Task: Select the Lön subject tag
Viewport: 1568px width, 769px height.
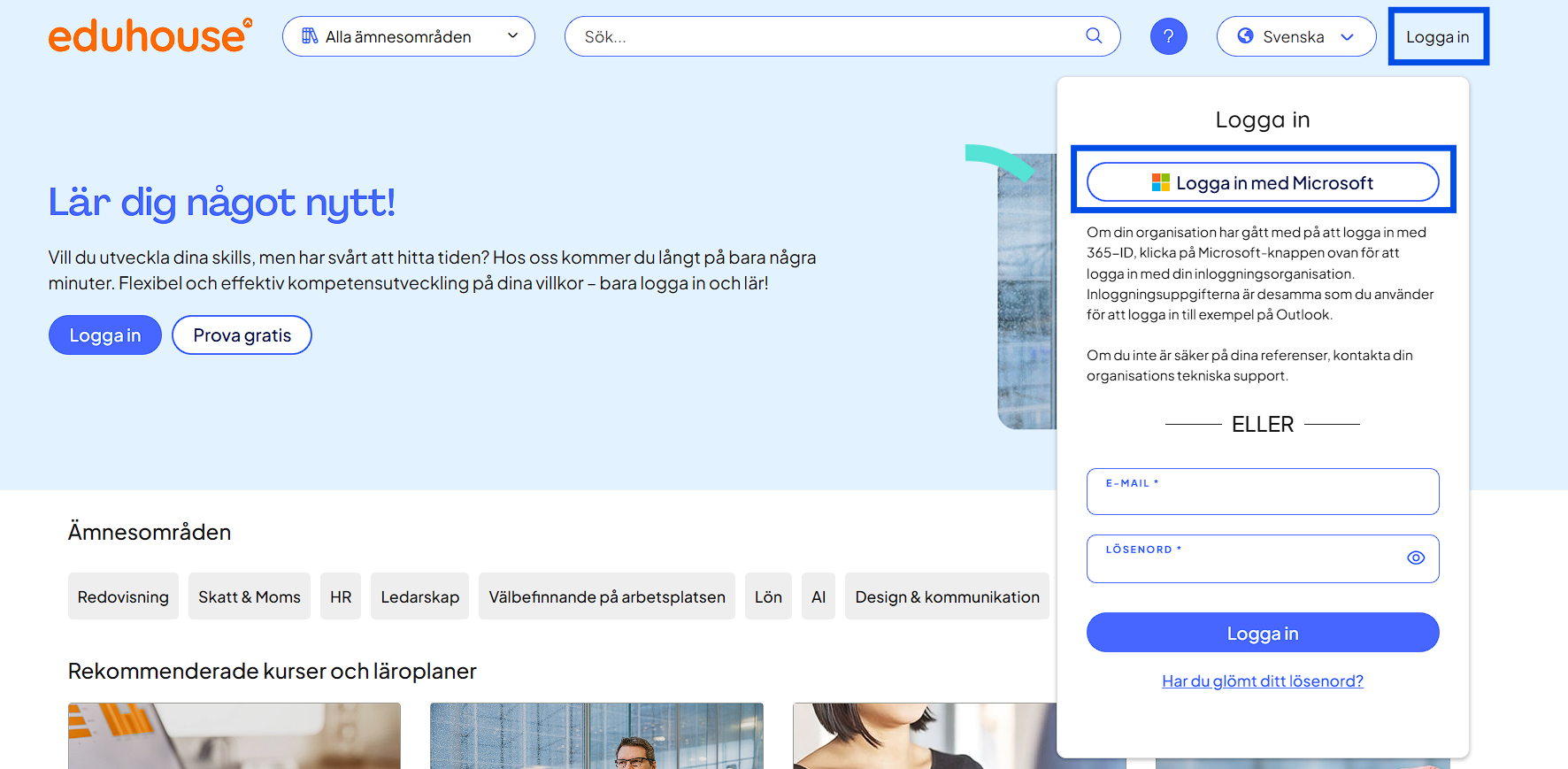Action: 768,596
